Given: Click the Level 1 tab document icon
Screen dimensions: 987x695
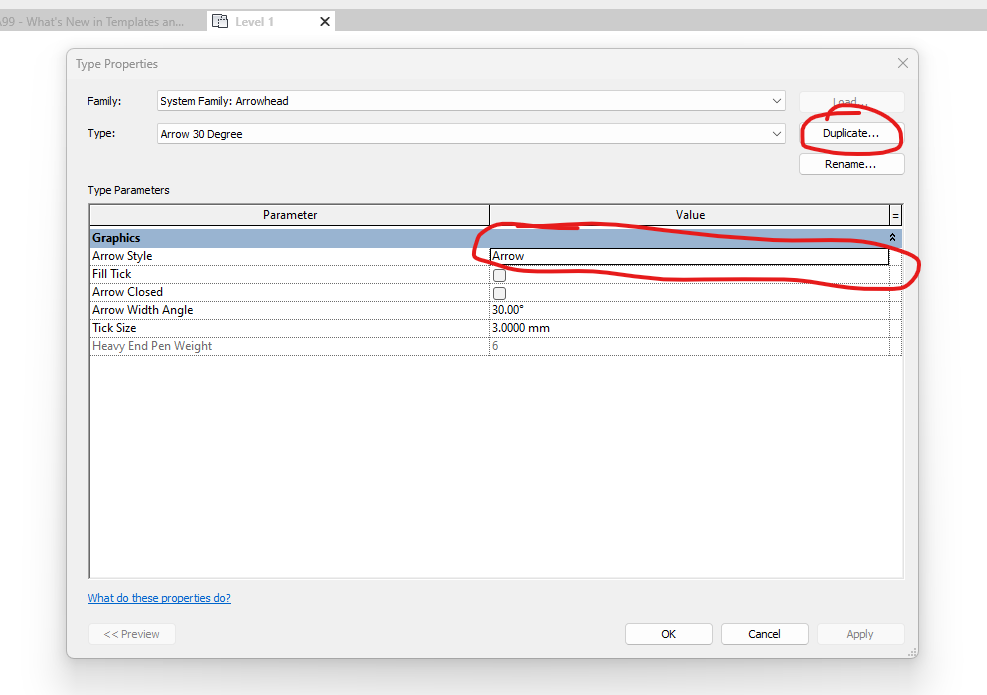Looking at the screenshot, I should (219, 20).
